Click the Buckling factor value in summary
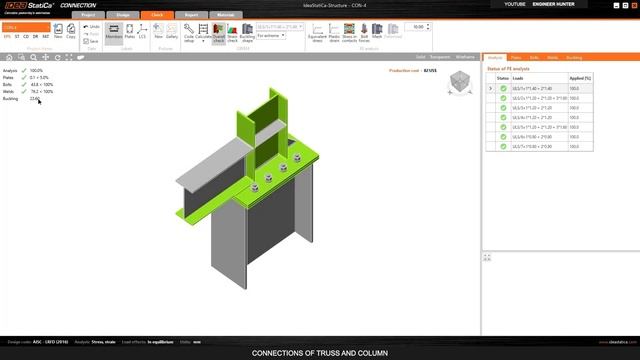Image resolution: width=640 pixels, height=360 pixels. (35, 98)
